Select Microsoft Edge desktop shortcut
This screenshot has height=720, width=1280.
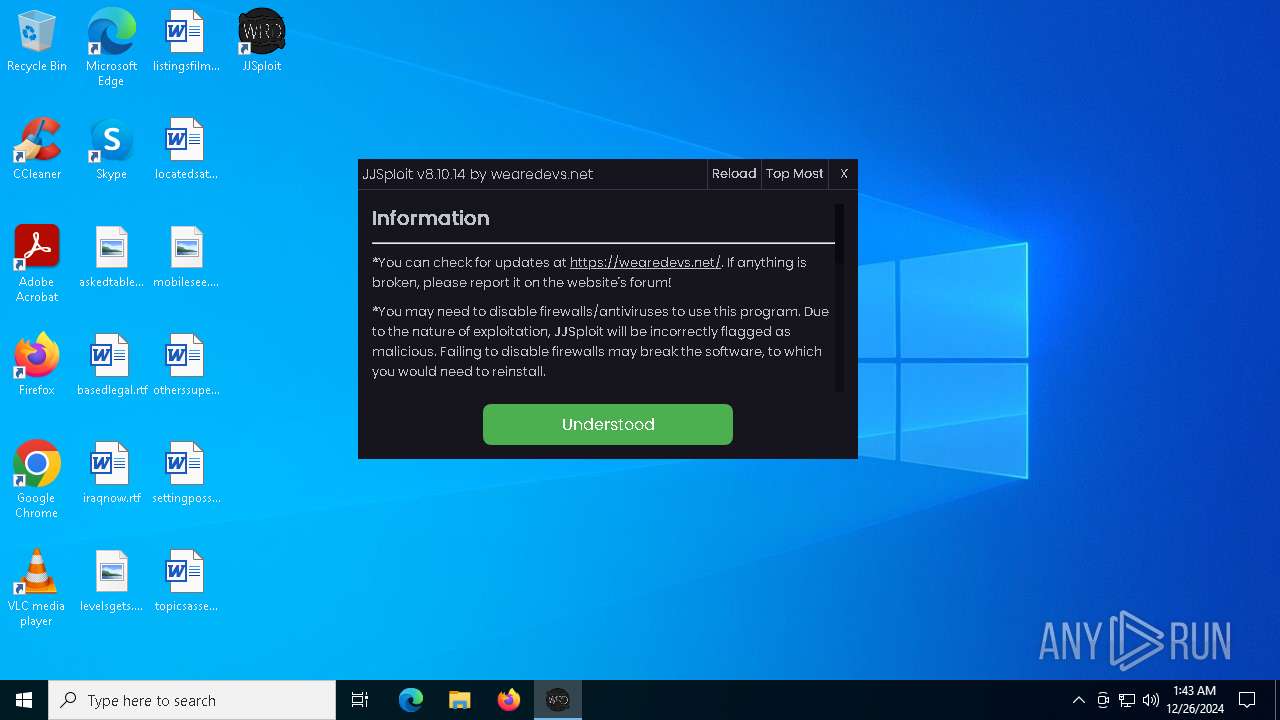click(111, 48)
